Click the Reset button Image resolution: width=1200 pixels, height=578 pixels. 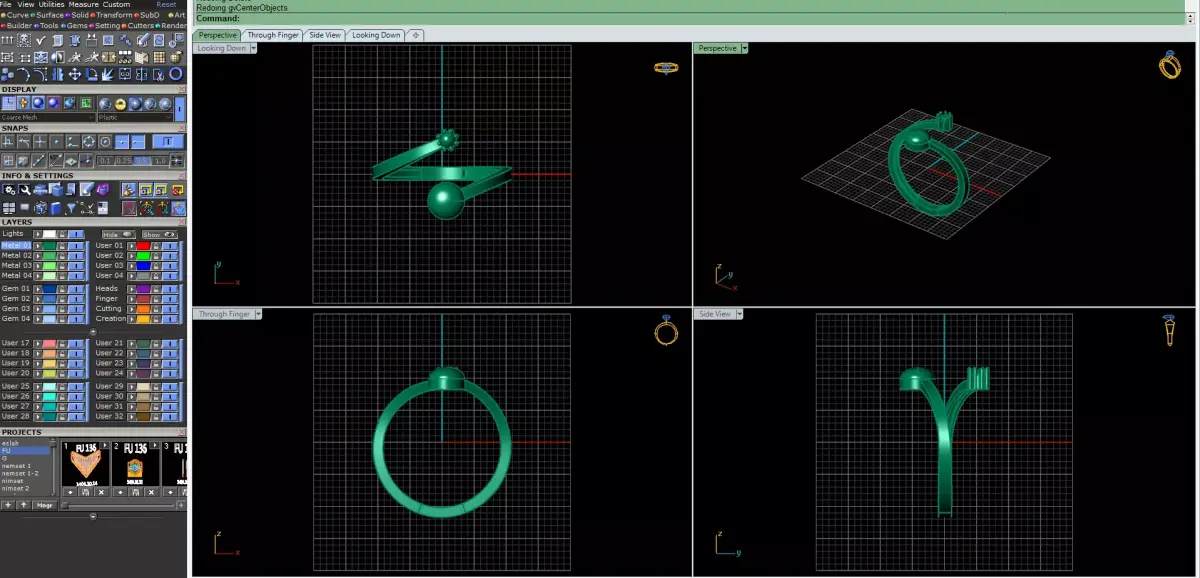pyautogui.click(x=166, y=4)
